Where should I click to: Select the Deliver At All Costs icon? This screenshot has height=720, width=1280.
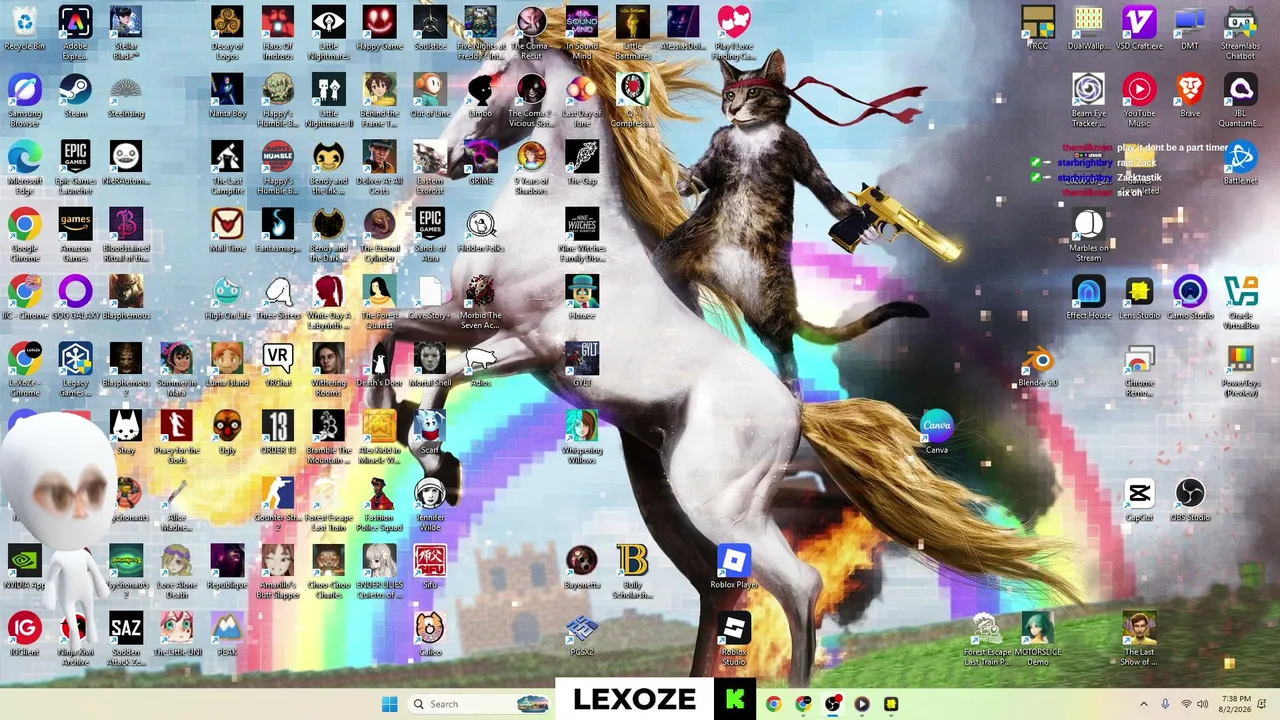[x=379, y=167]
